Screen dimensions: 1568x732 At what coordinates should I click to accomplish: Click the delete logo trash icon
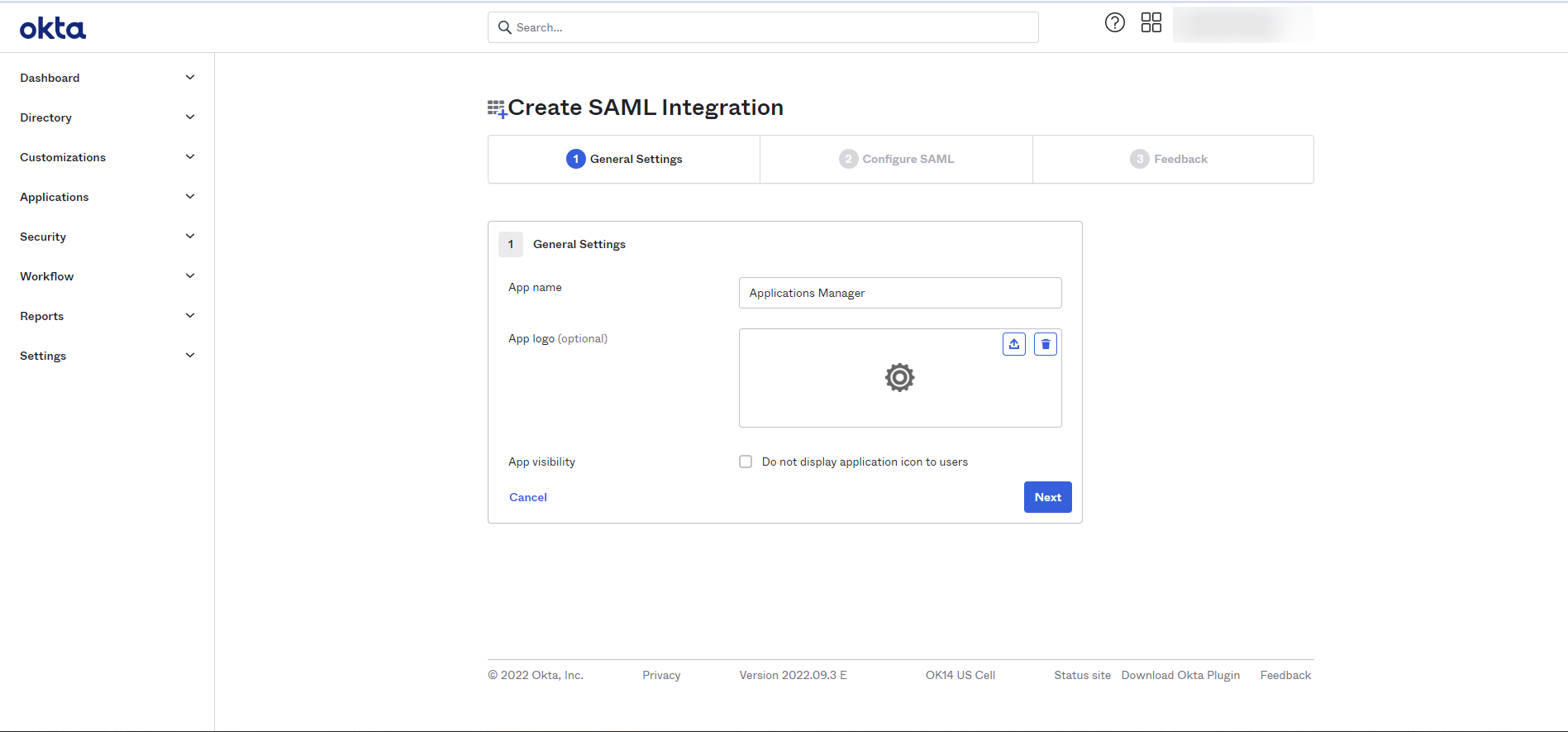pyautogui.click(x=1046, y=344)
